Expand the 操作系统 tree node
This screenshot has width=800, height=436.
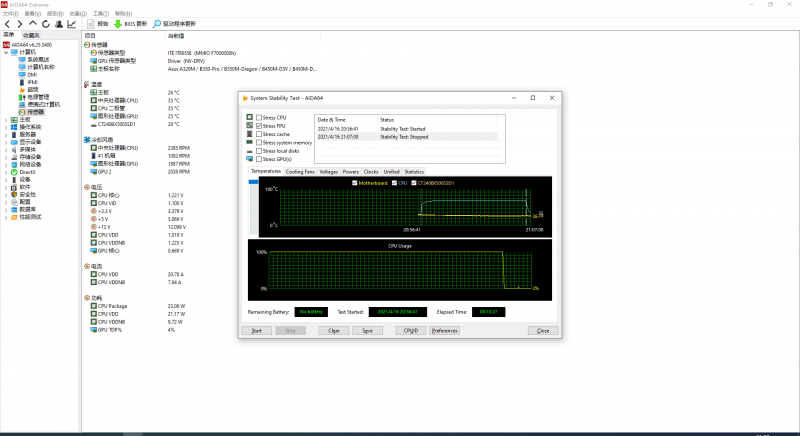click(x=6, y=127)
